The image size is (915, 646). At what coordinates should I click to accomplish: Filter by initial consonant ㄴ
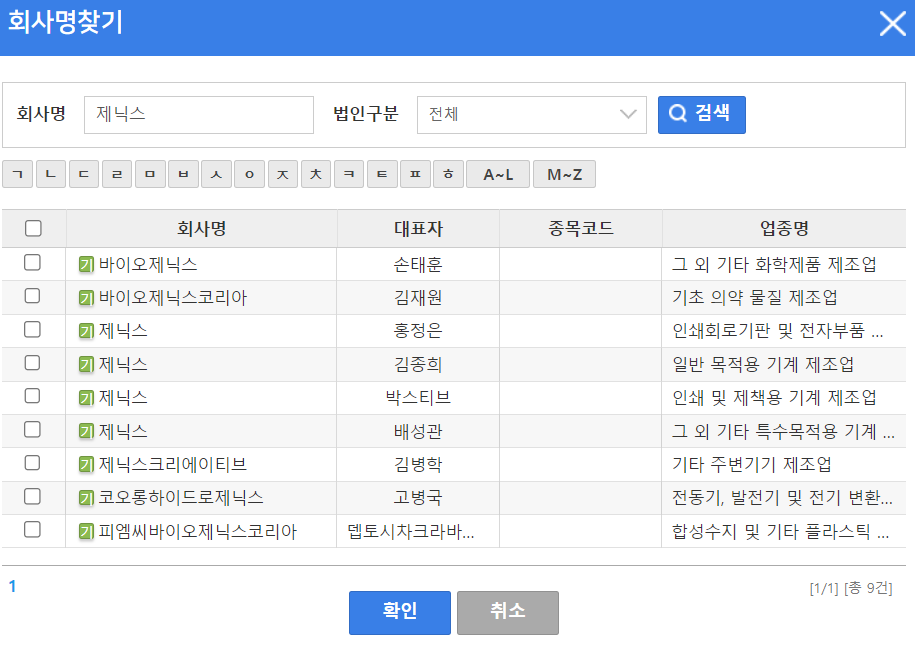pyautogui.click(x=51, y=174)
